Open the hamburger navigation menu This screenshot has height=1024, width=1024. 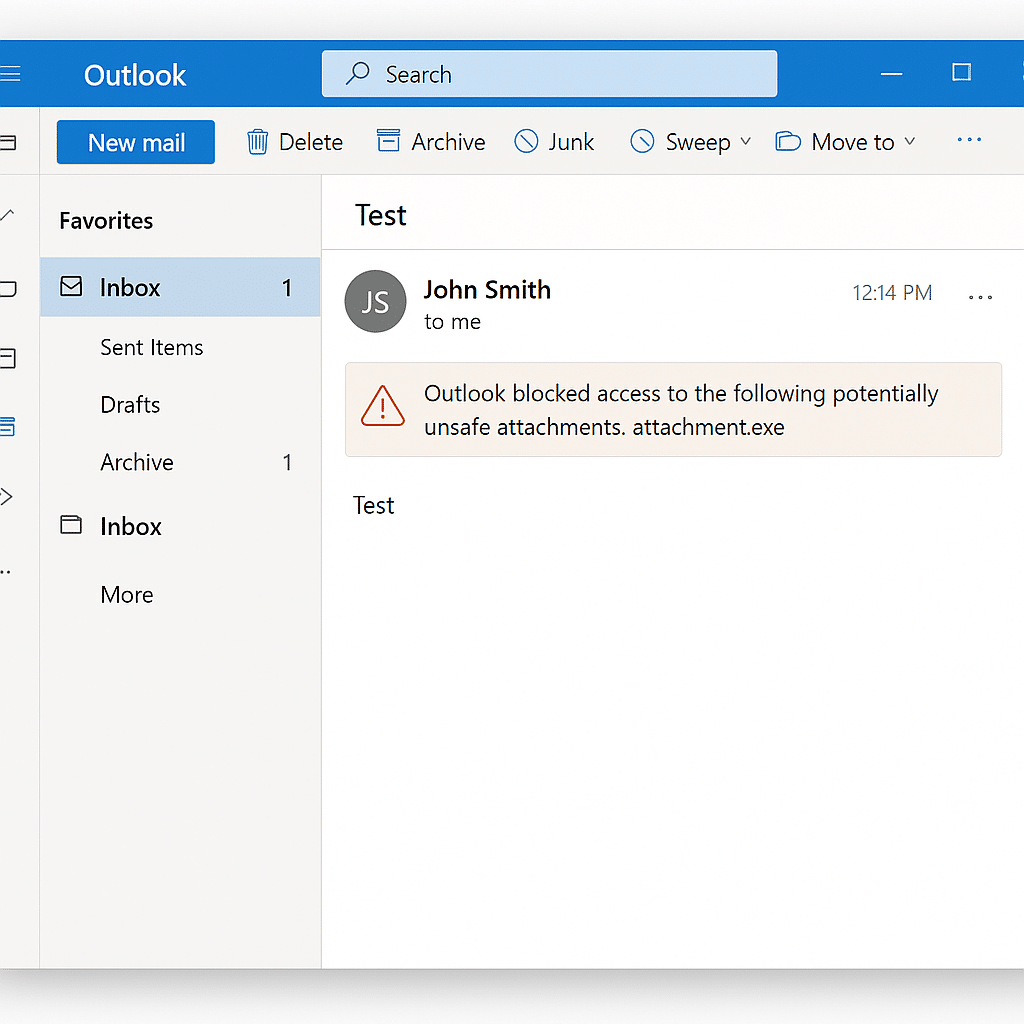click(x=10, y=74)
